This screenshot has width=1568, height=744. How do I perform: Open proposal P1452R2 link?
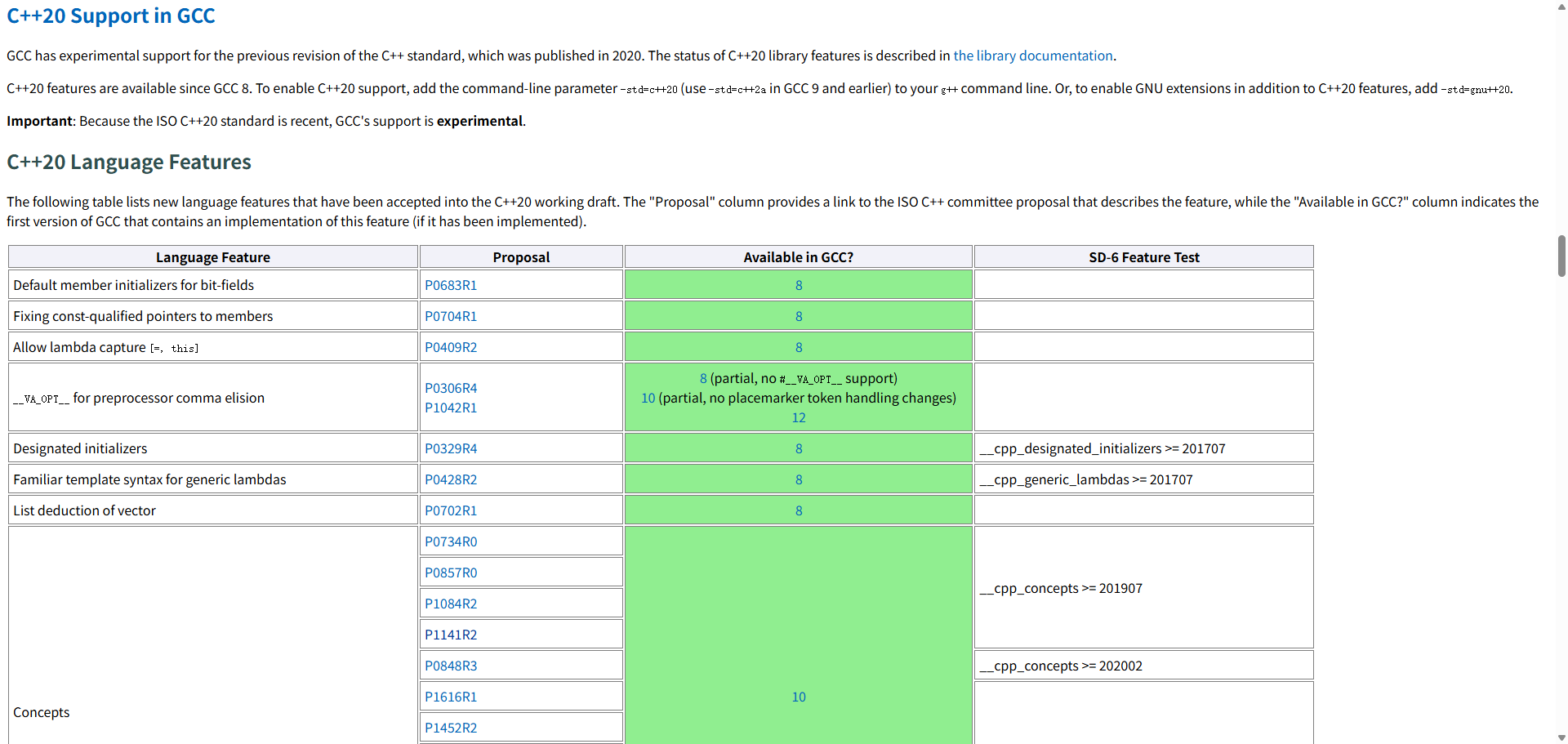[x=451, y=728]
